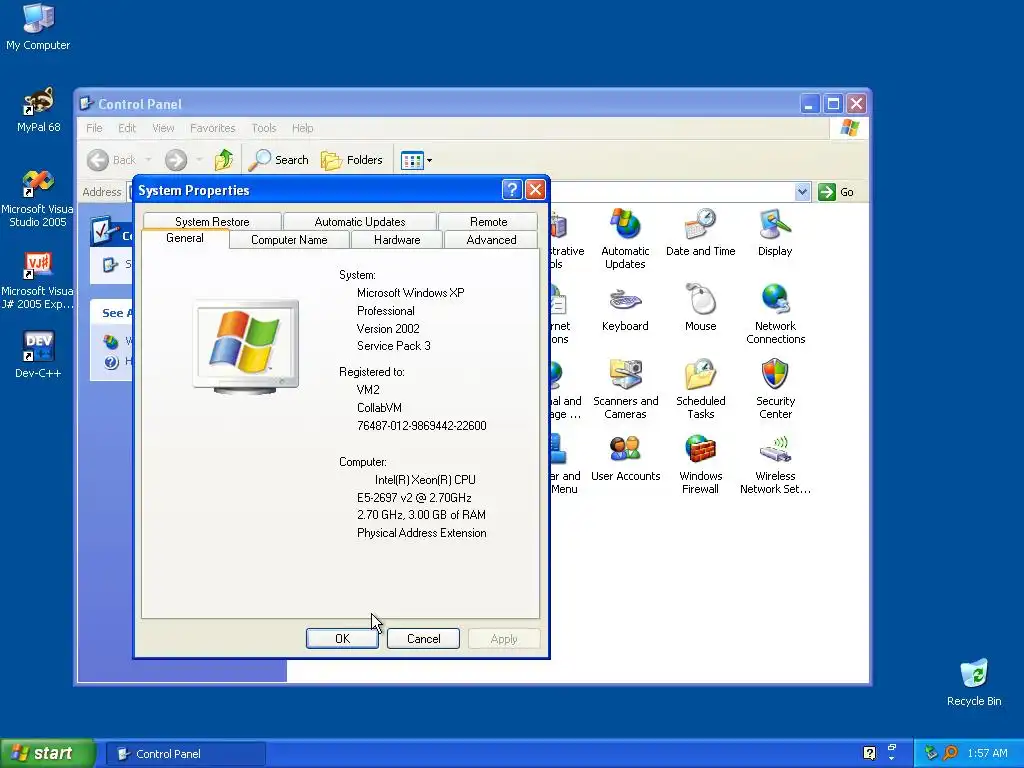Select the Microsoft Visual Studio 2005 icon
Screen dimensions: 1024x768
point(38,198)
